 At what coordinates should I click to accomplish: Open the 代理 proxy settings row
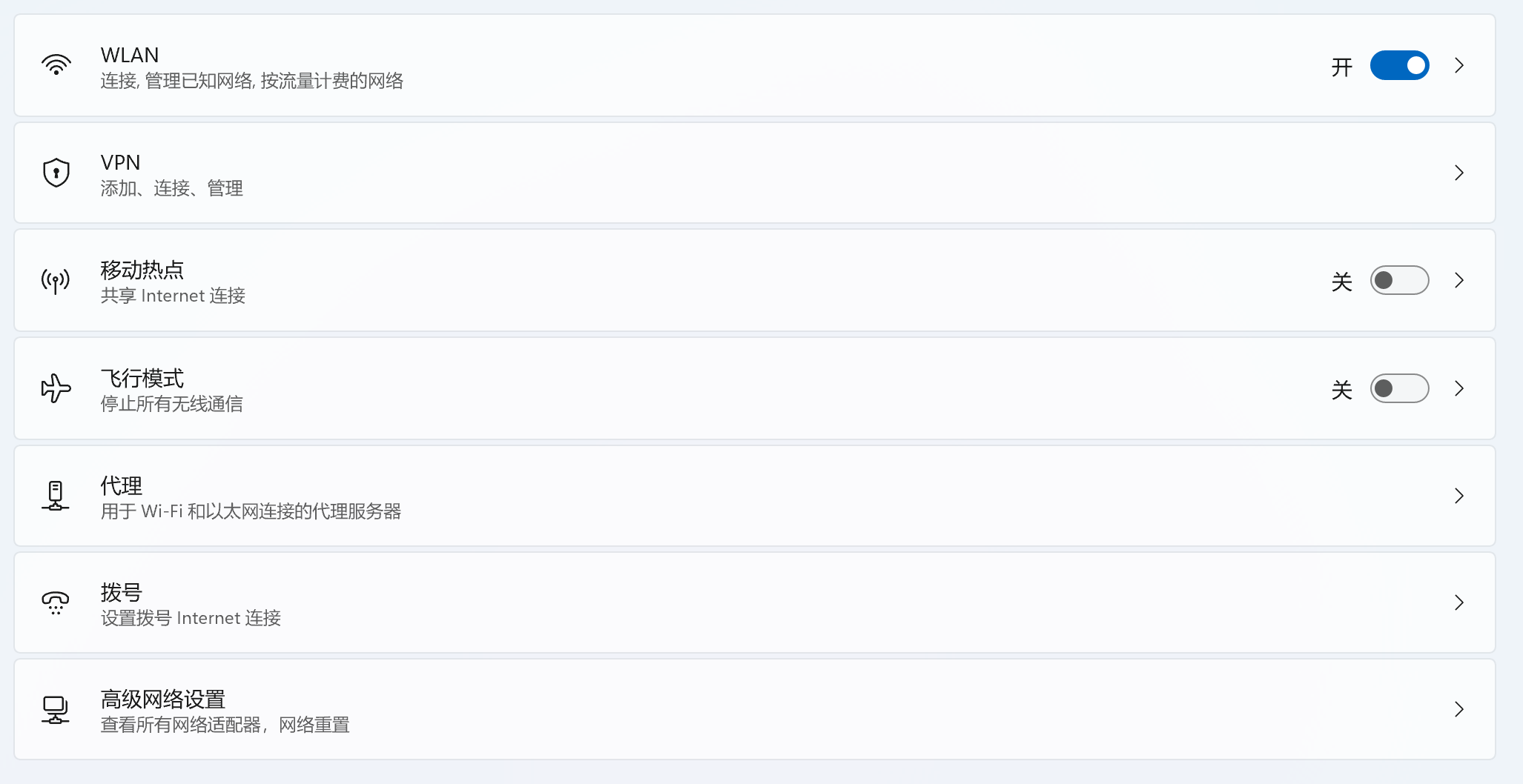tap(755, 496)
